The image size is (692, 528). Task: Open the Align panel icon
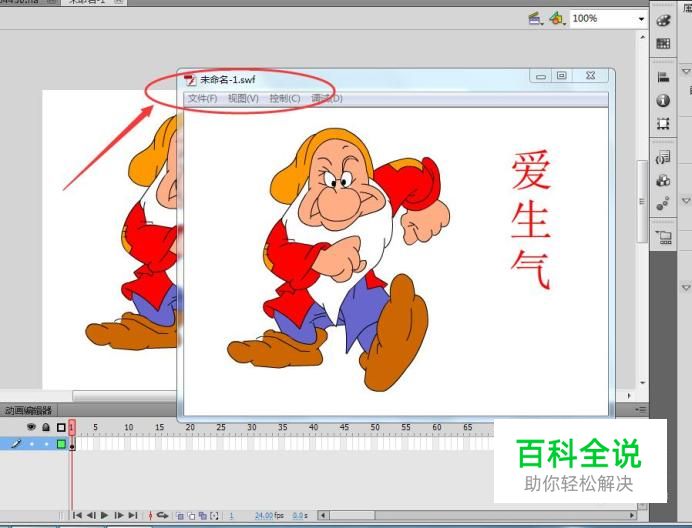[x=663, y=78]
